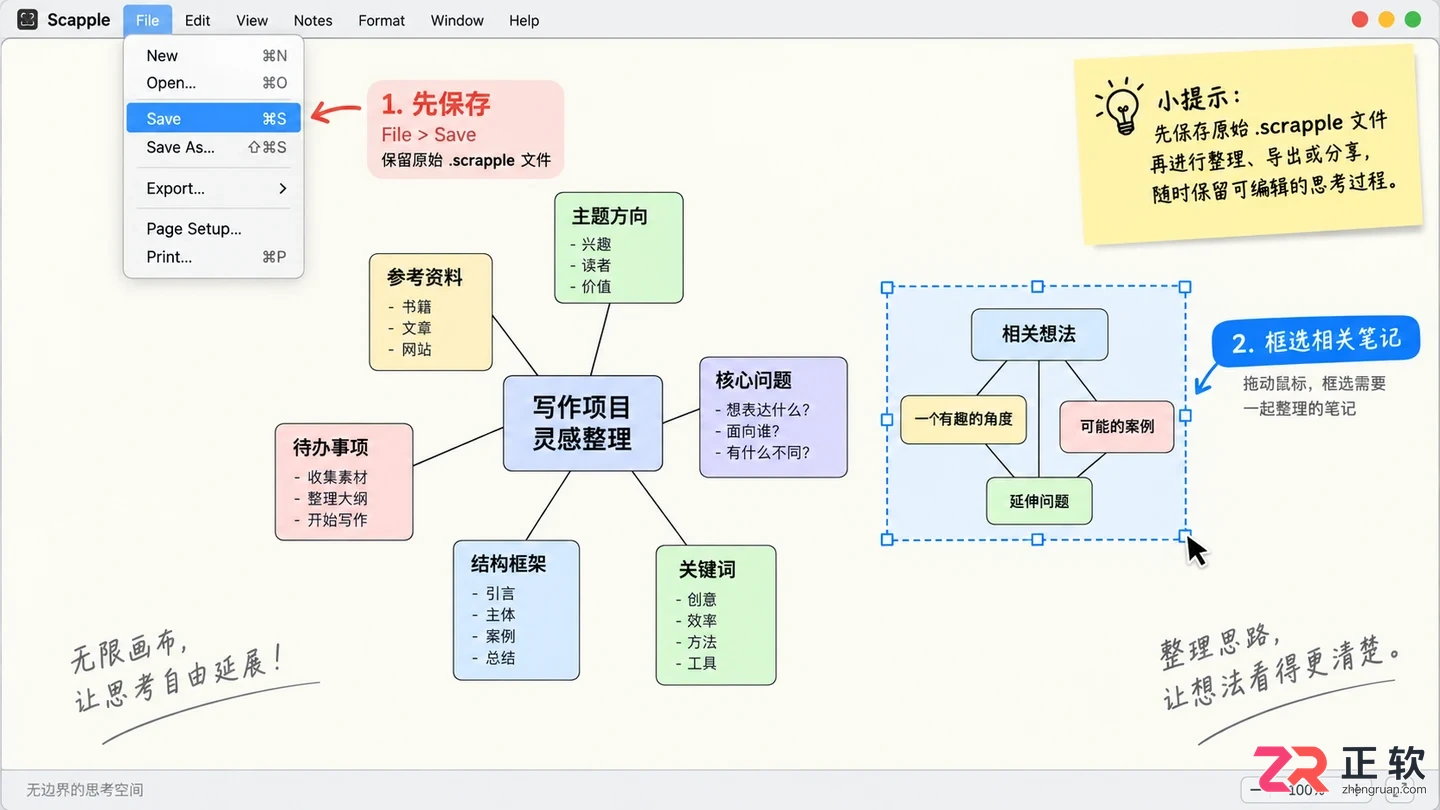Click the pink 可能的案例 note

(1117, 427)
